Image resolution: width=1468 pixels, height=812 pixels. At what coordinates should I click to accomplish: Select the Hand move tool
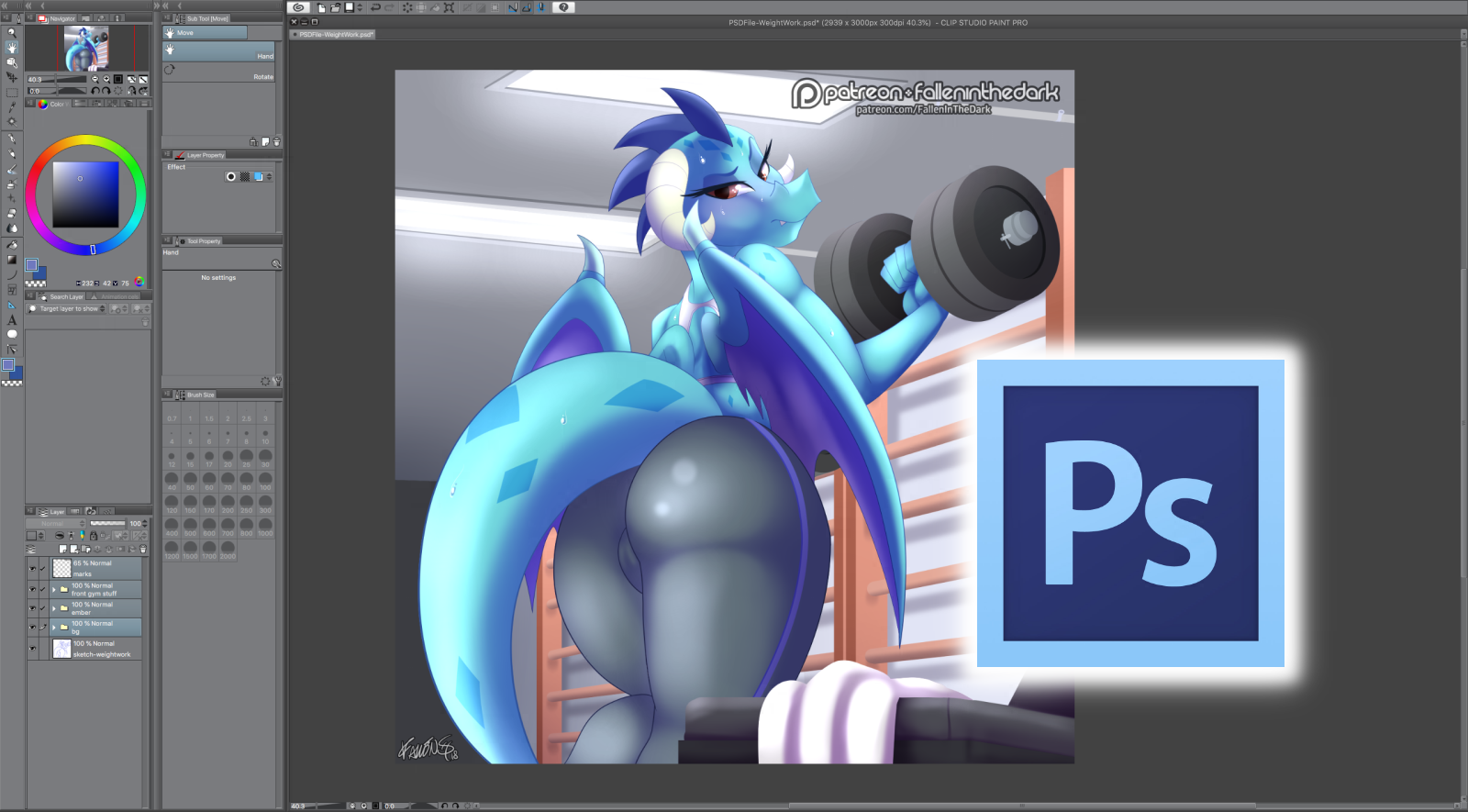coord(12,47)
